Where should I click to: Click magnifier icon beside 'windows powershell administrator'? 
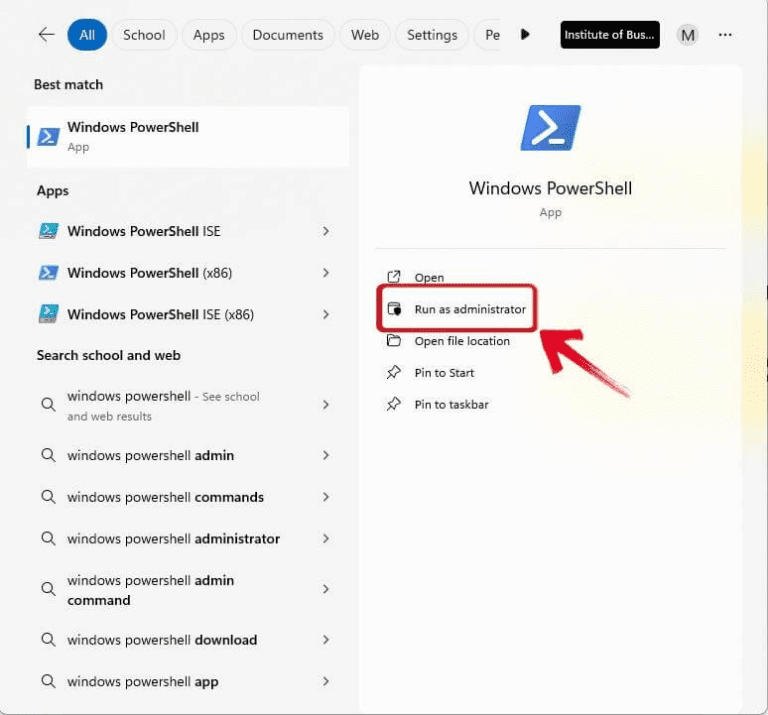[x=48, y=539]
